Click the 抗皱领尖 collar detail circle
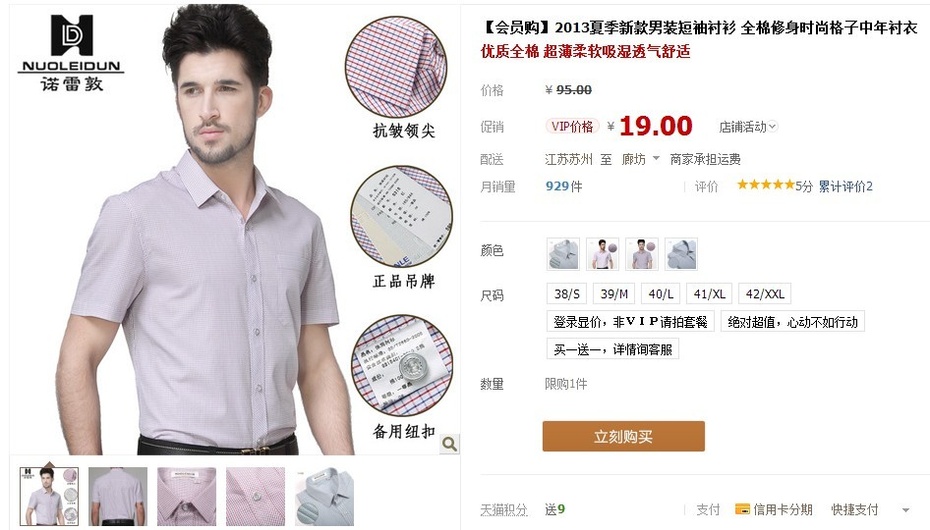The height and width of the screenshot is (530, 930). [x=396, y=66]
